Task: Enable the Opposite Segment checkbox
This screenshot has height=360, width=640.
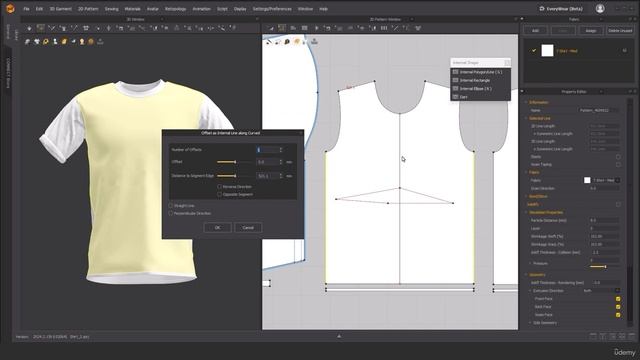Action: [220, 194]
